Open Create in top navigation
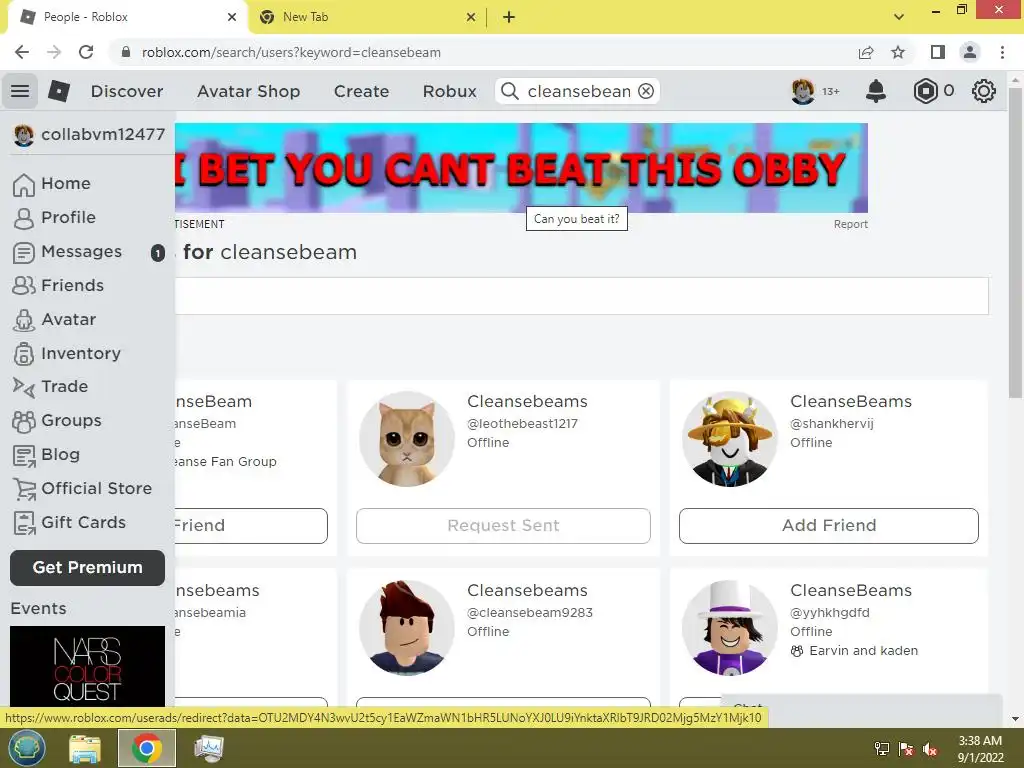 361,91
